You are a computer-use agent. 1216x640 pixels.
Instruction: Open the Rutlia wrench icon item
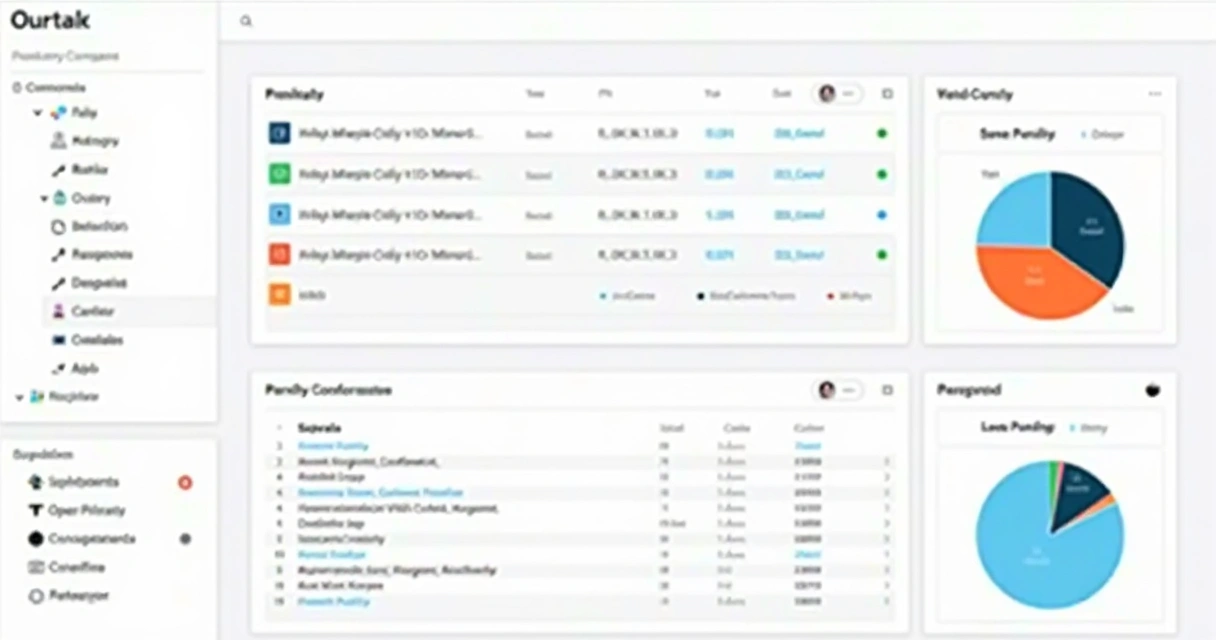(79, 170)
